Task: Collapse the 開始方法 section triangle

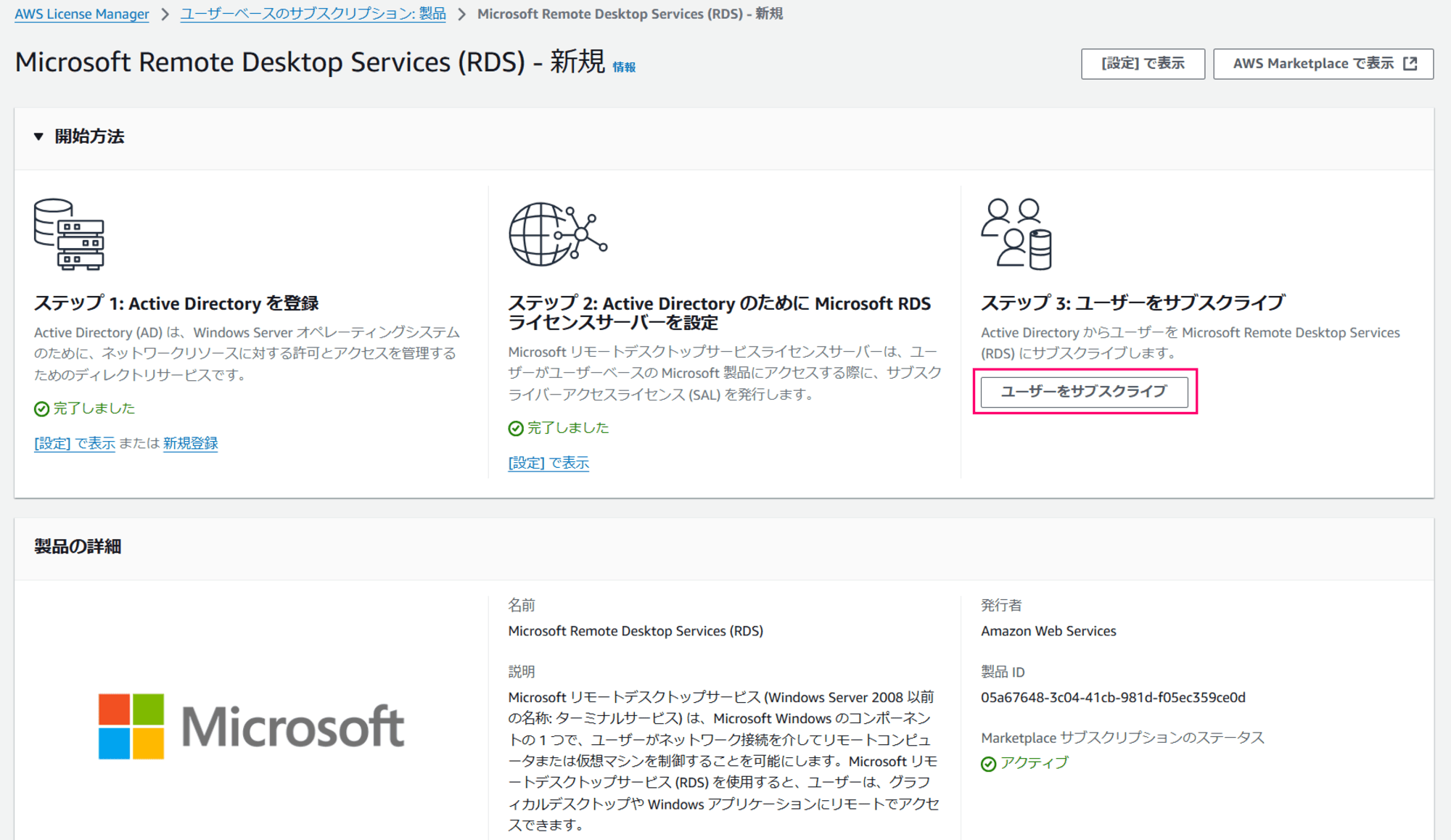Action: (38, 136)
